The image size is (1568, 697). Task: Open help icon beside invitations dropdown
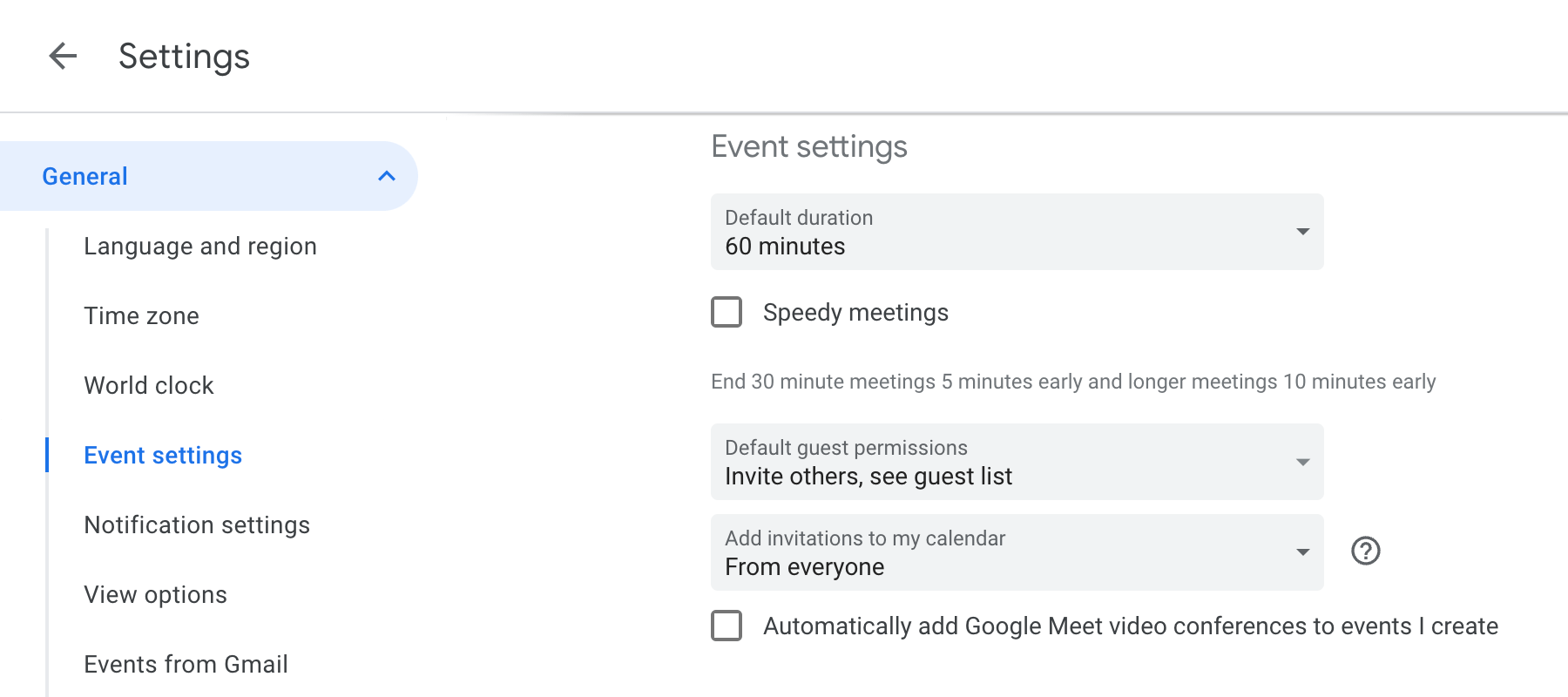coord(1365,551)
